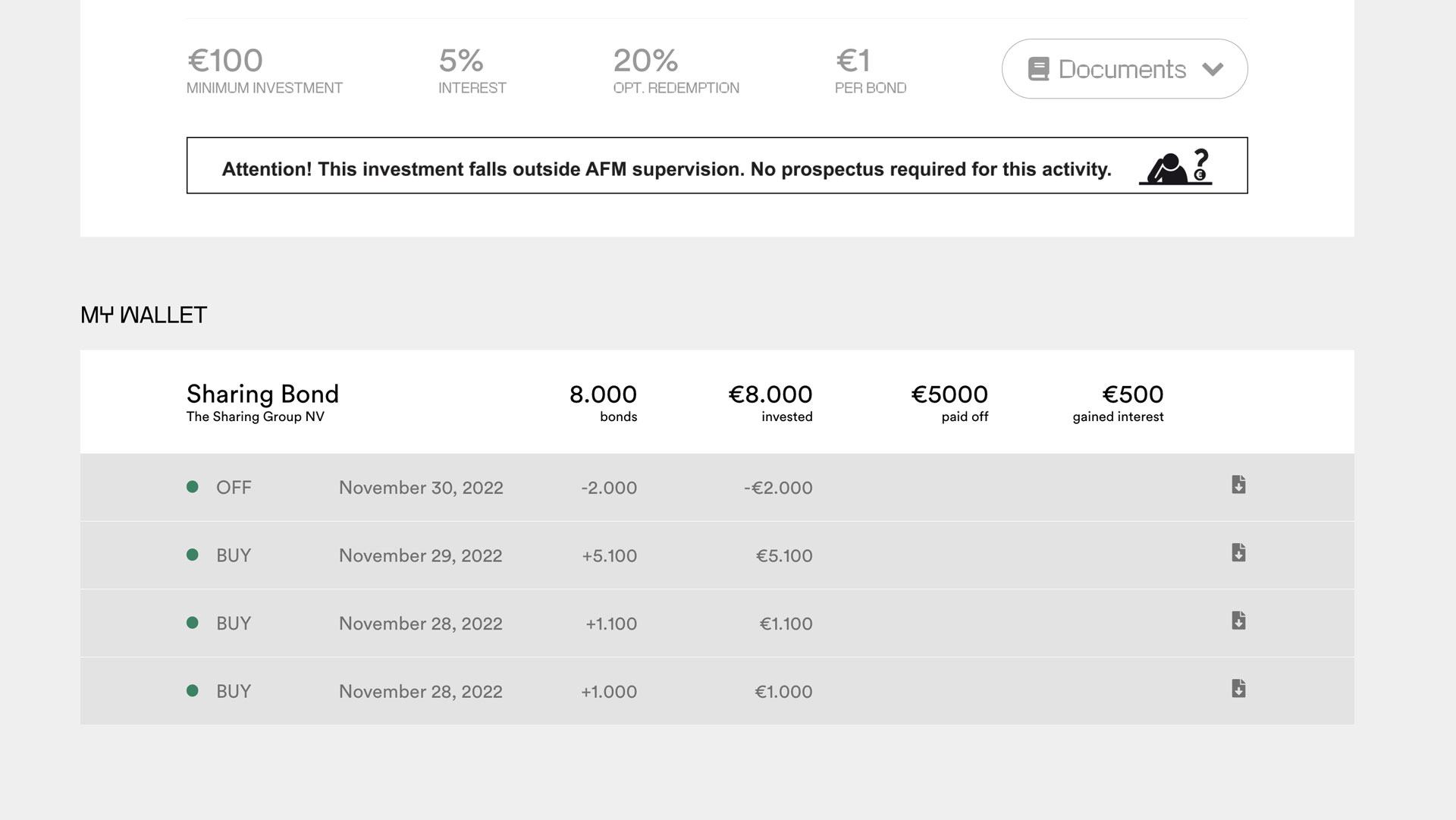Click the €1.000 amount cell

coord(783,692)
